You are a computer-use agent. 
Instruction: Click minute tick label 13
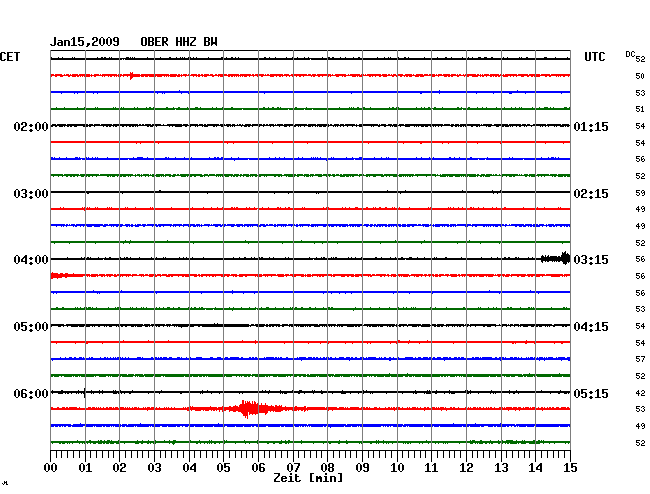pyautogui.click(x=501, y=468)
